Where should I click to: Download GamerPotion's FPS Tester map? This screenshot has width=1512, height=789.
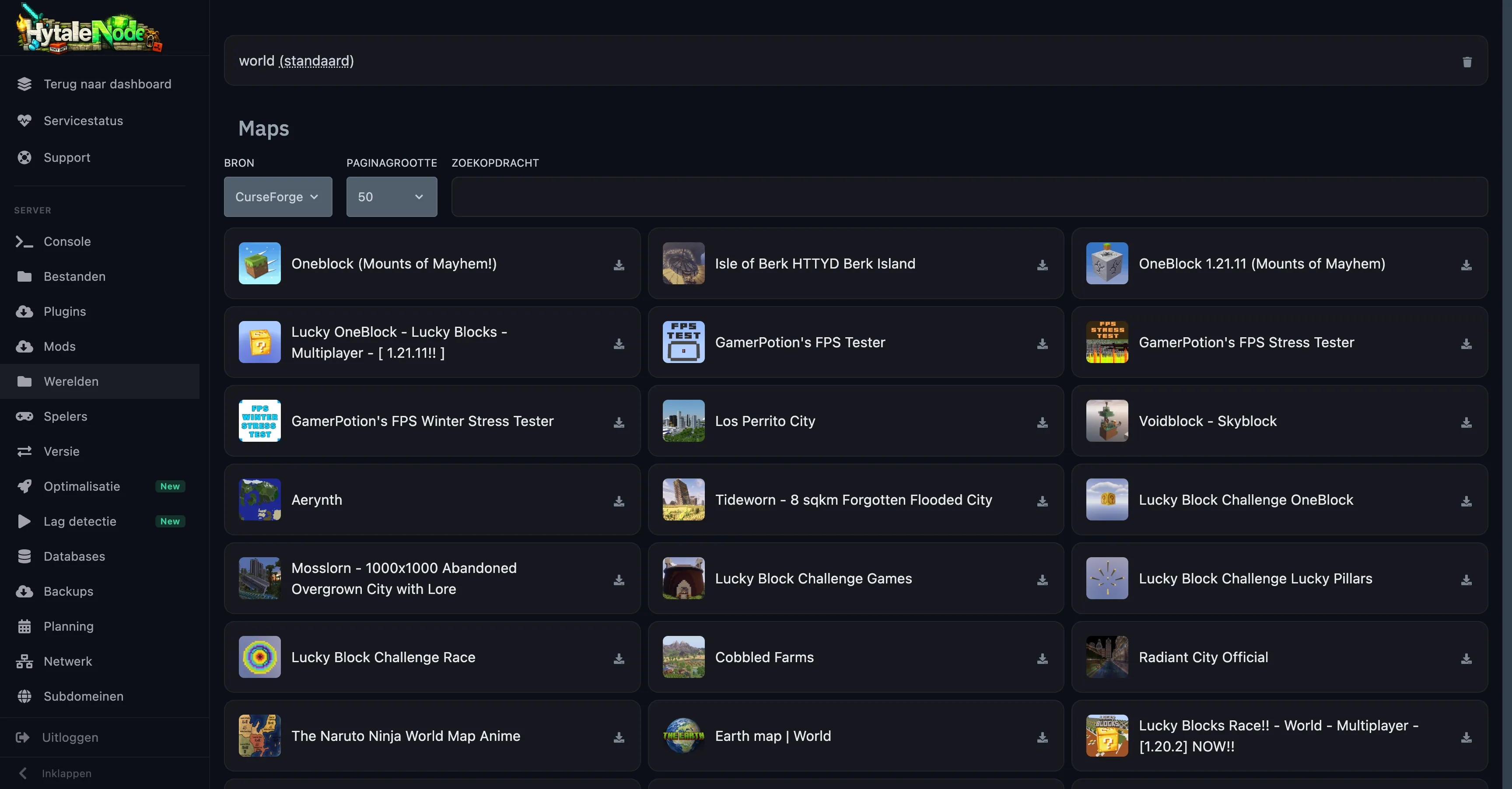point(1043,344)
